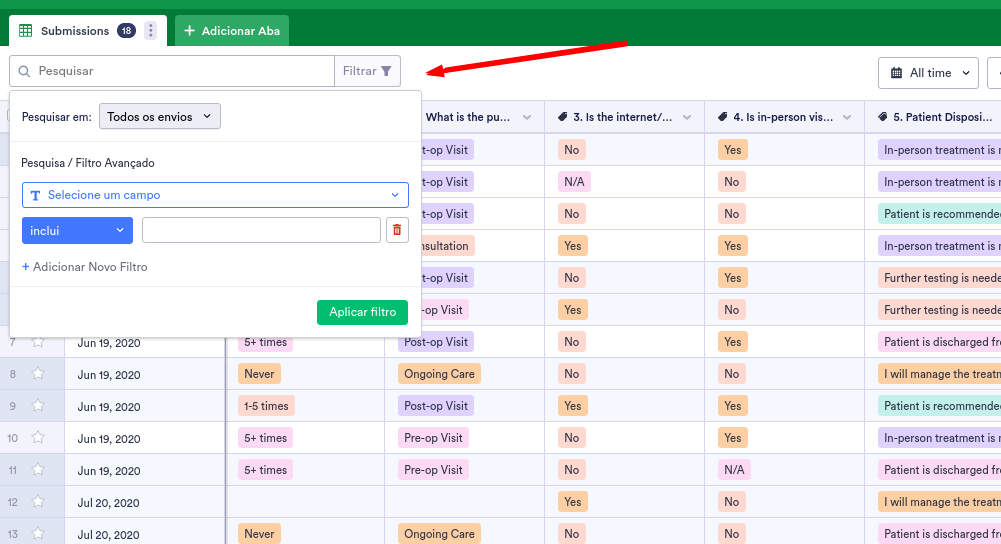Image resolution: width=1001 pixels, height=544 pixels.
Task: Click tag icon in '3. Is the internet' header
Action: point(563,117)
